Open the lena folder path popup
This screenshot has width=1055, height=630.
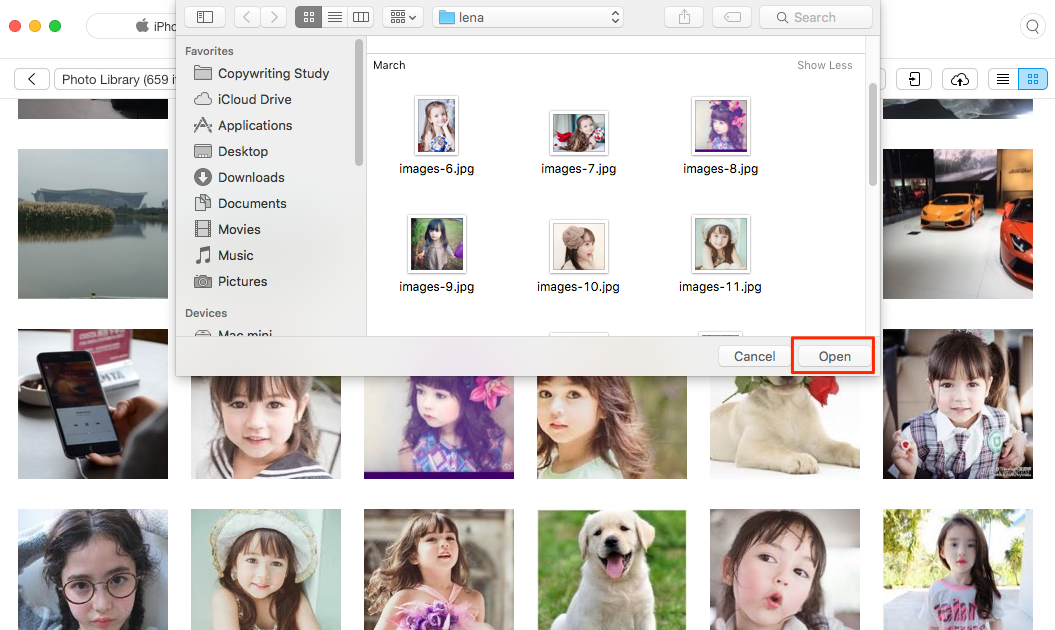point(528,17)
